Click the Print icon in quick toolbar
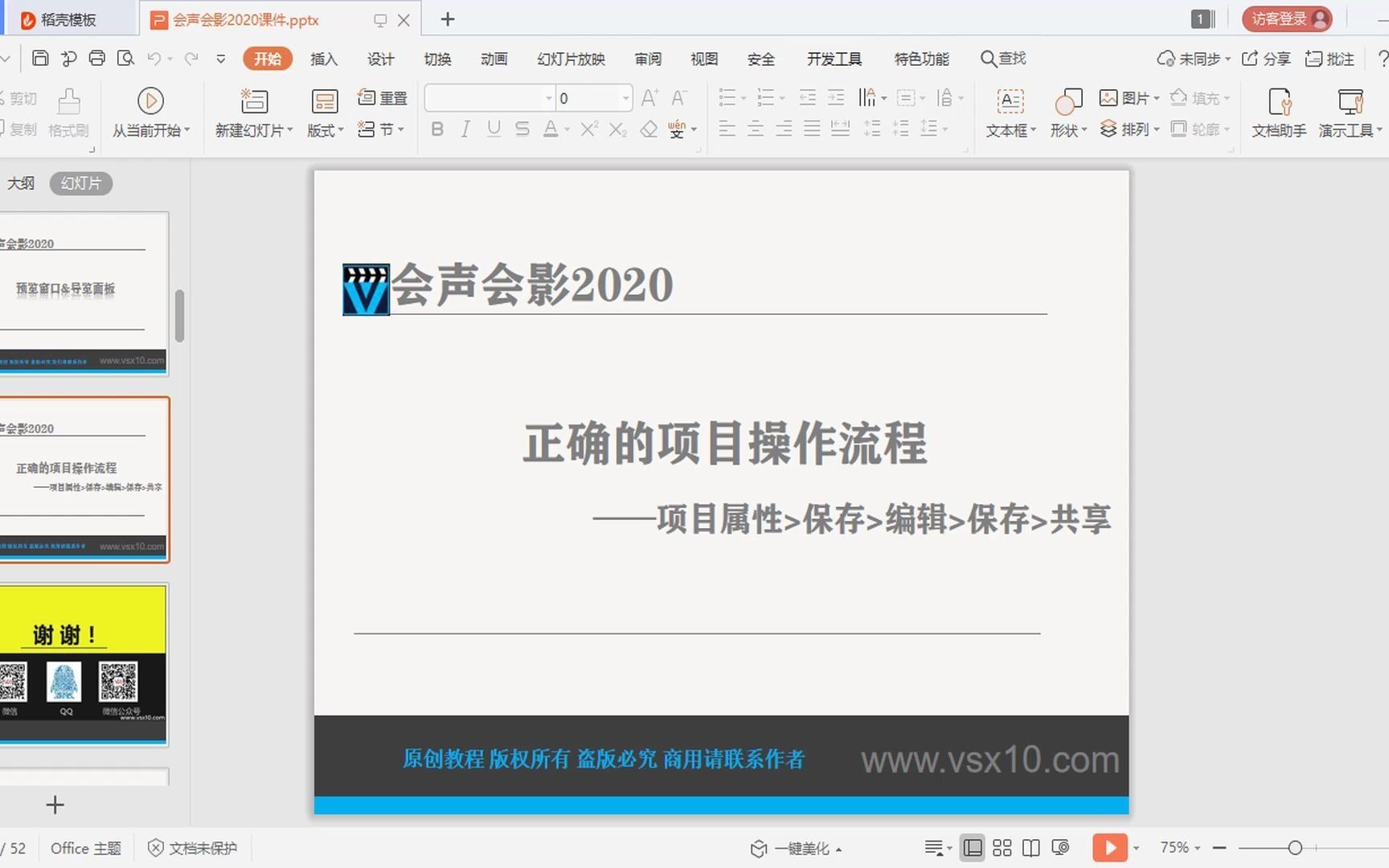This screenshot has height=868, width=1389. coord(96,58)
